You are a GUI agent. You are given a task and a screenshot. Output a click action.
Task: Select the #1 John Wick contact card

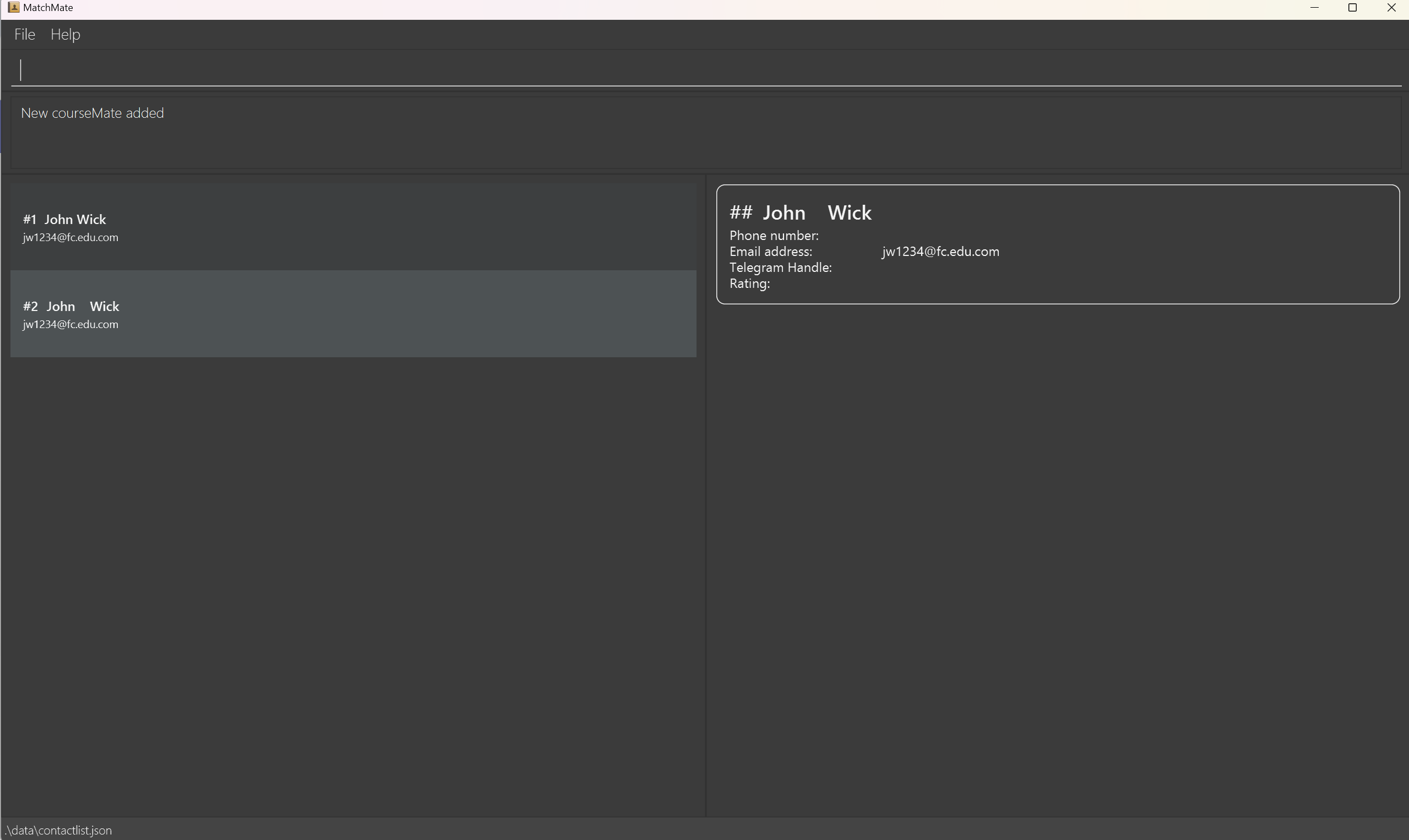(353, 227)
